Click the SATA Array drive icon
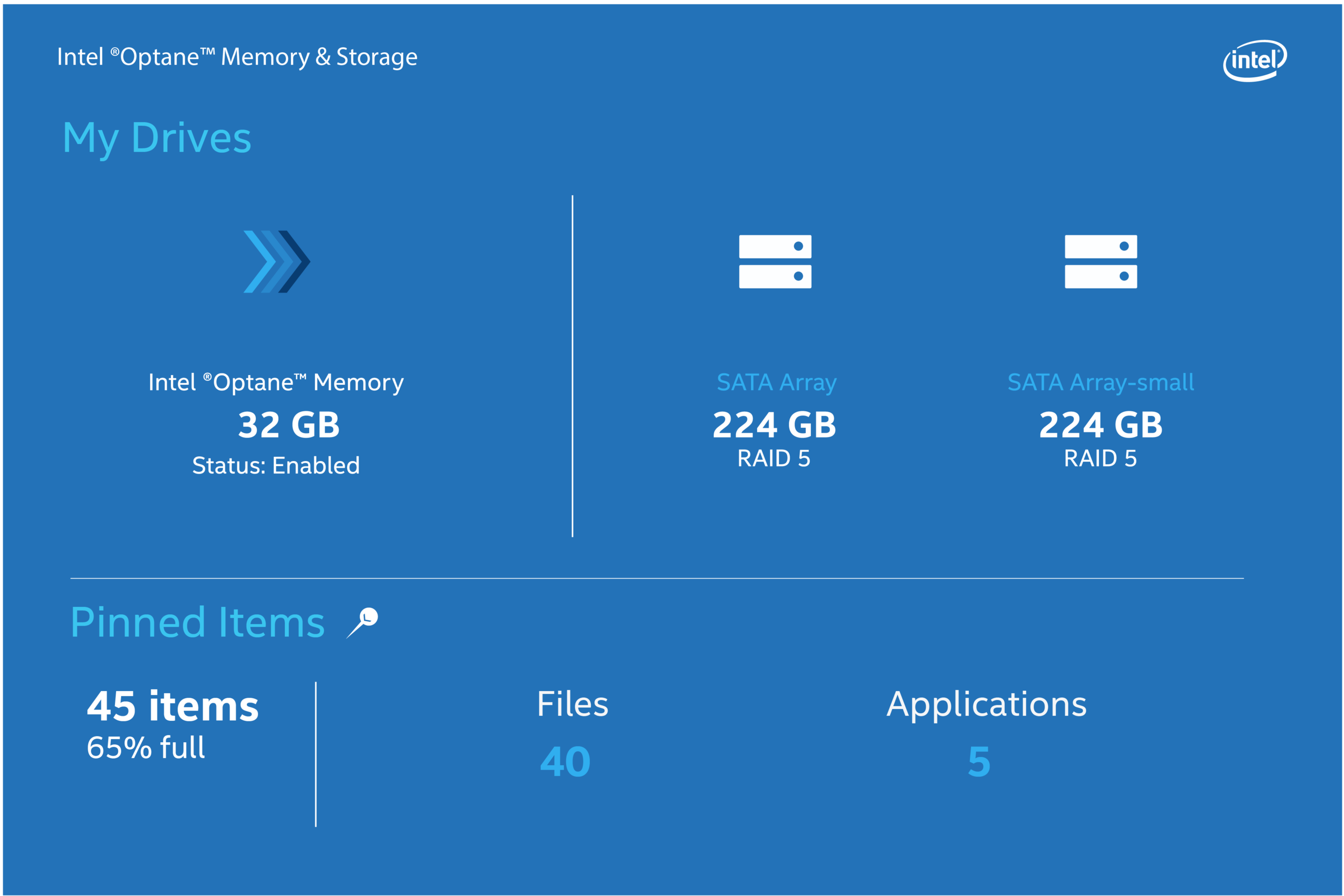 [x=775, y=262]
